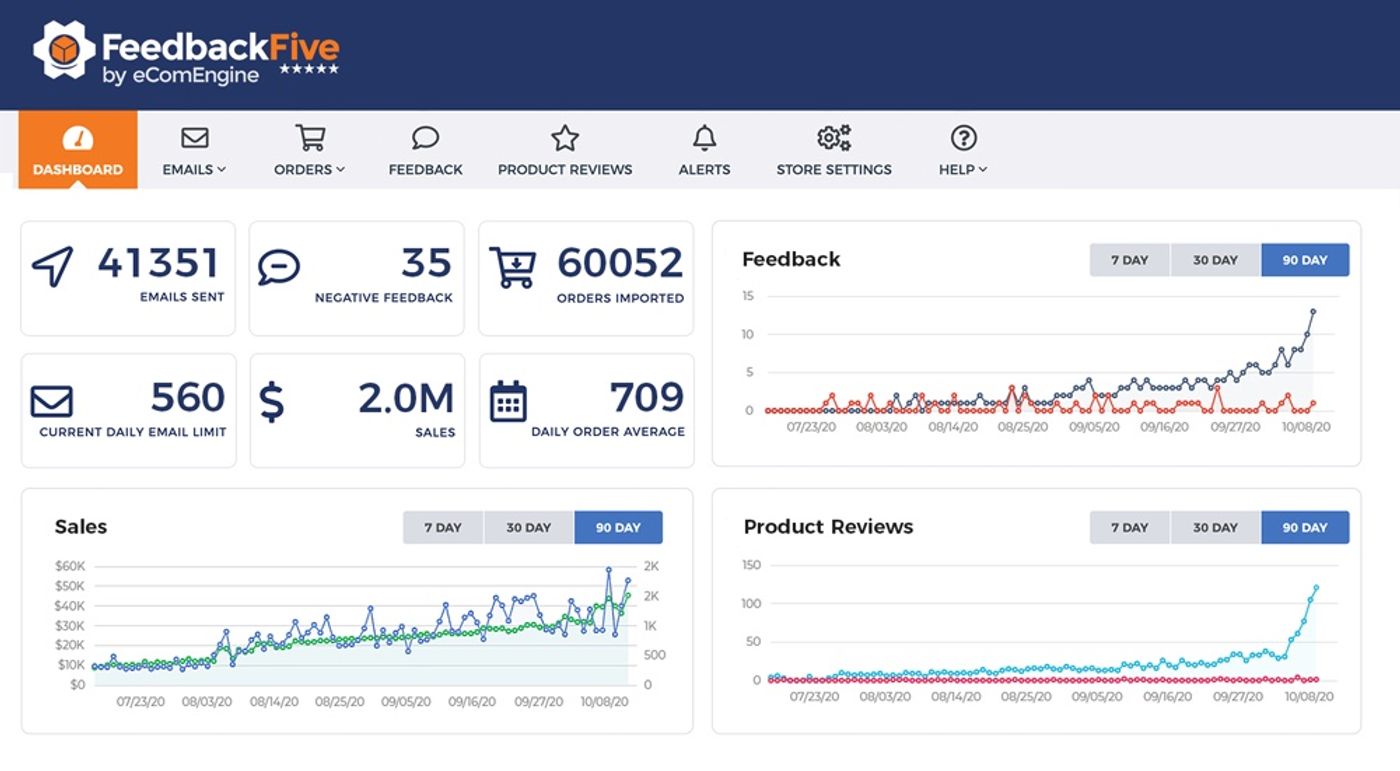This screenshot has width=1400, height=771.
Task: Select 90 DAY on Product Reviews chart
Action: (1305, 527)
